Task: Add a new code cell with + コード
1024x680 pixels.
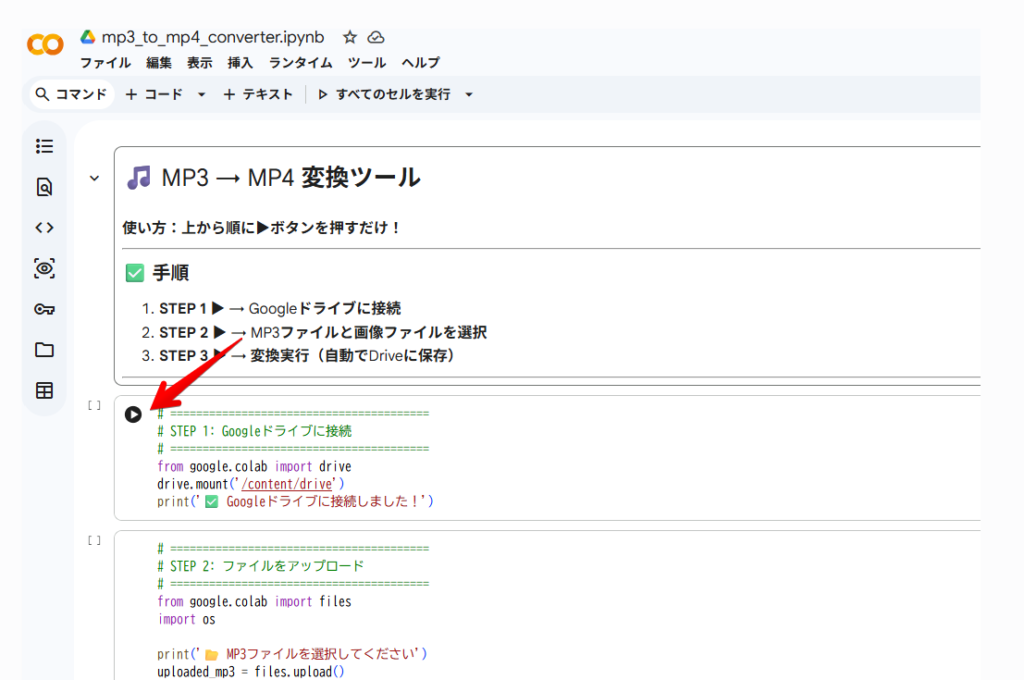Action: pyautogui.click(x=154, y=94)
